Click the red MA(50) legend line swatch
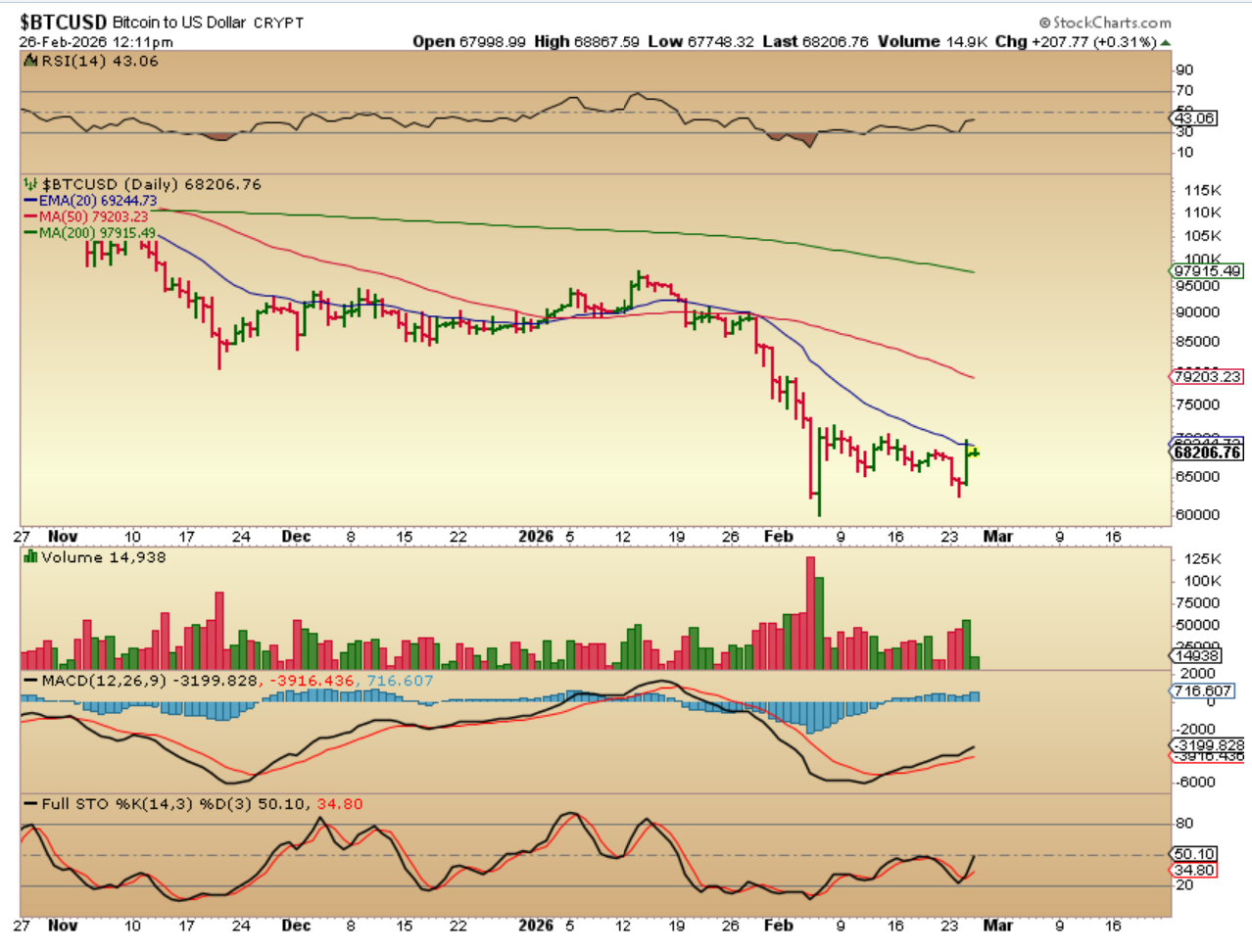Image resolution: width=1252 pixels, height=952 pixels. coord(31,216)
